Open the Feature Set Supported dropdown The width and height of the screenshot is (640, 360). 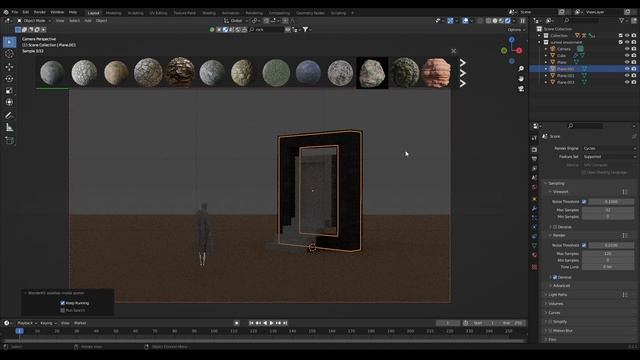pyautogui.click(x=609, y=156)
